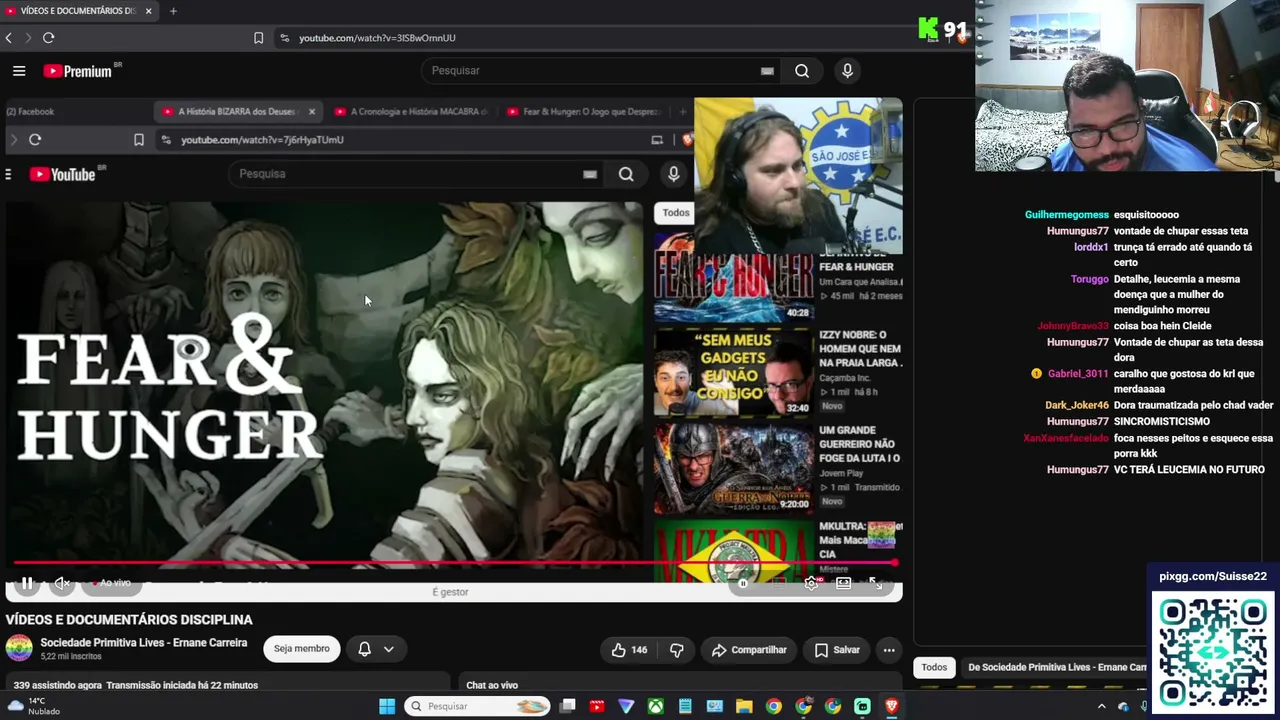Open a new browser tab with plus button

[173, 11]
